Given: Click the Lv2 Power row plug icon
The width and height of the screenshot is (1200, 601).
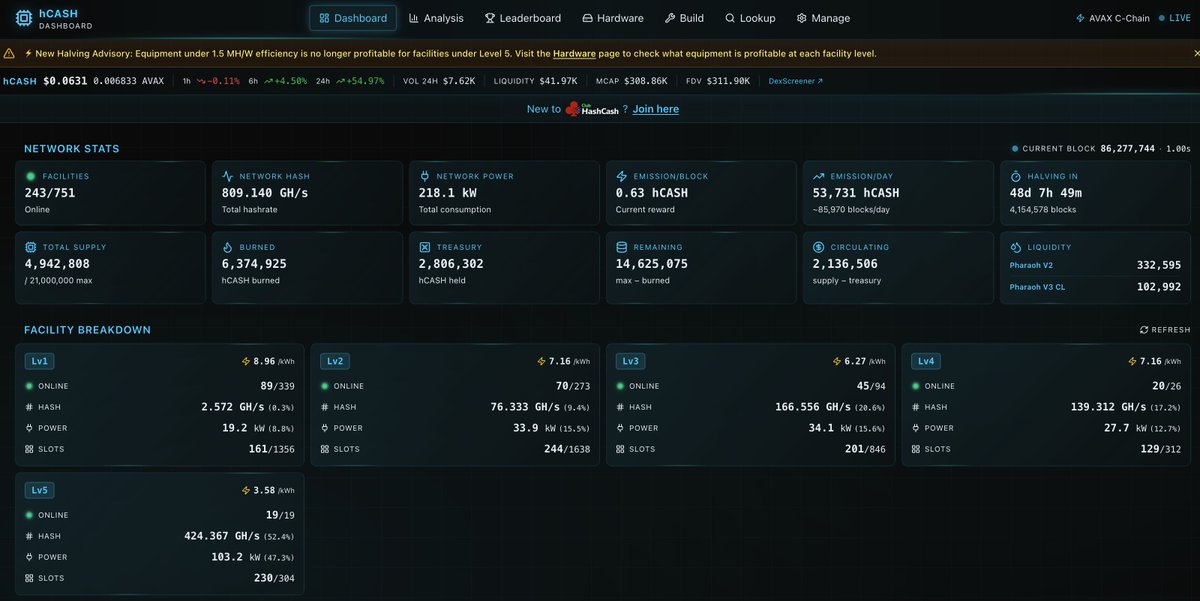Looking at the screenshot, I should [x=324, y=428].
